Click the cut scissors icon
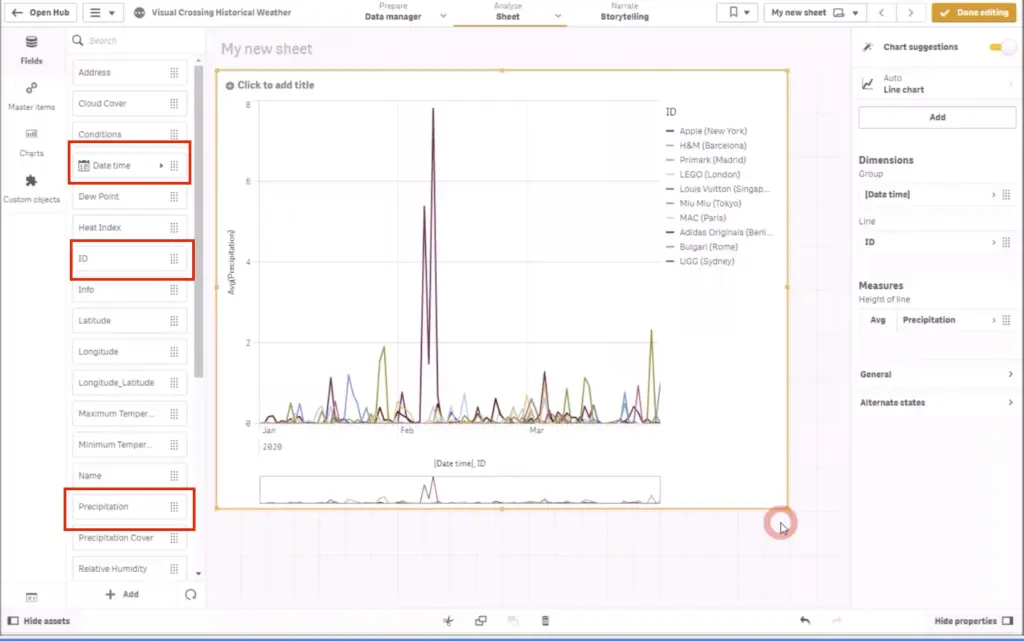This screenshot has height=641, width=1024. pos(450,621)
